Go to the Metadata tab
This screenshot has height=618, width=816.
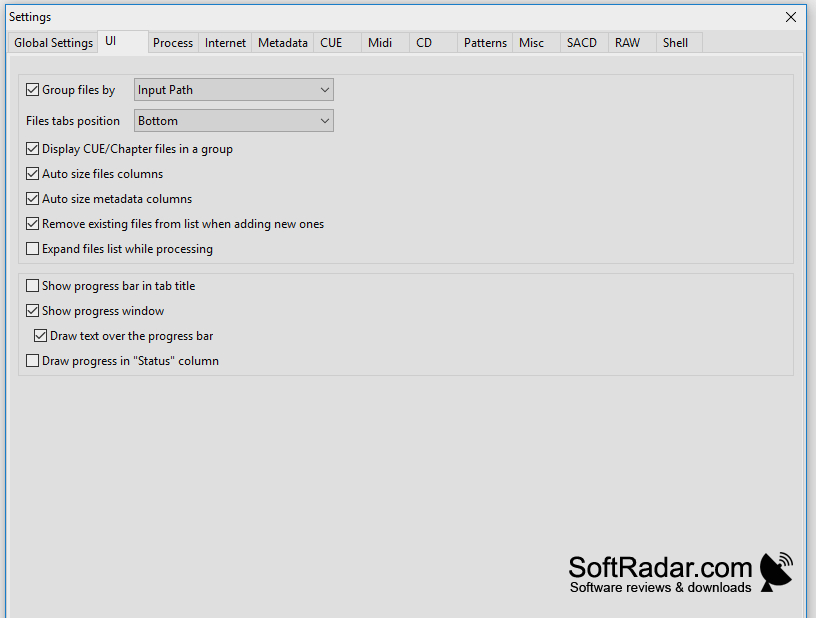[283, 43]
